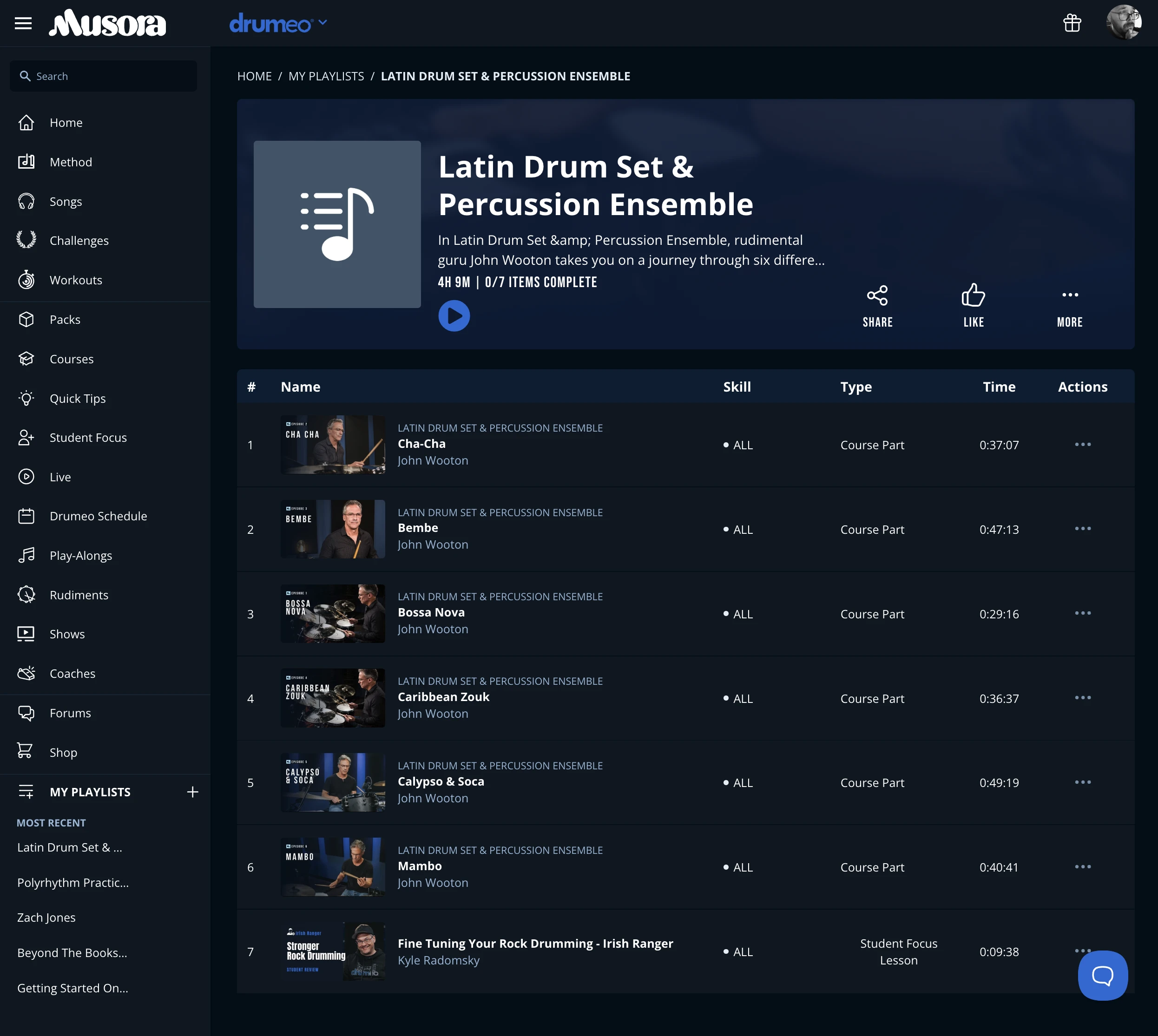Screen dimensions: 1158x1036
Task: Open actions menu for Mambo row
Action: coord(1082,867)
